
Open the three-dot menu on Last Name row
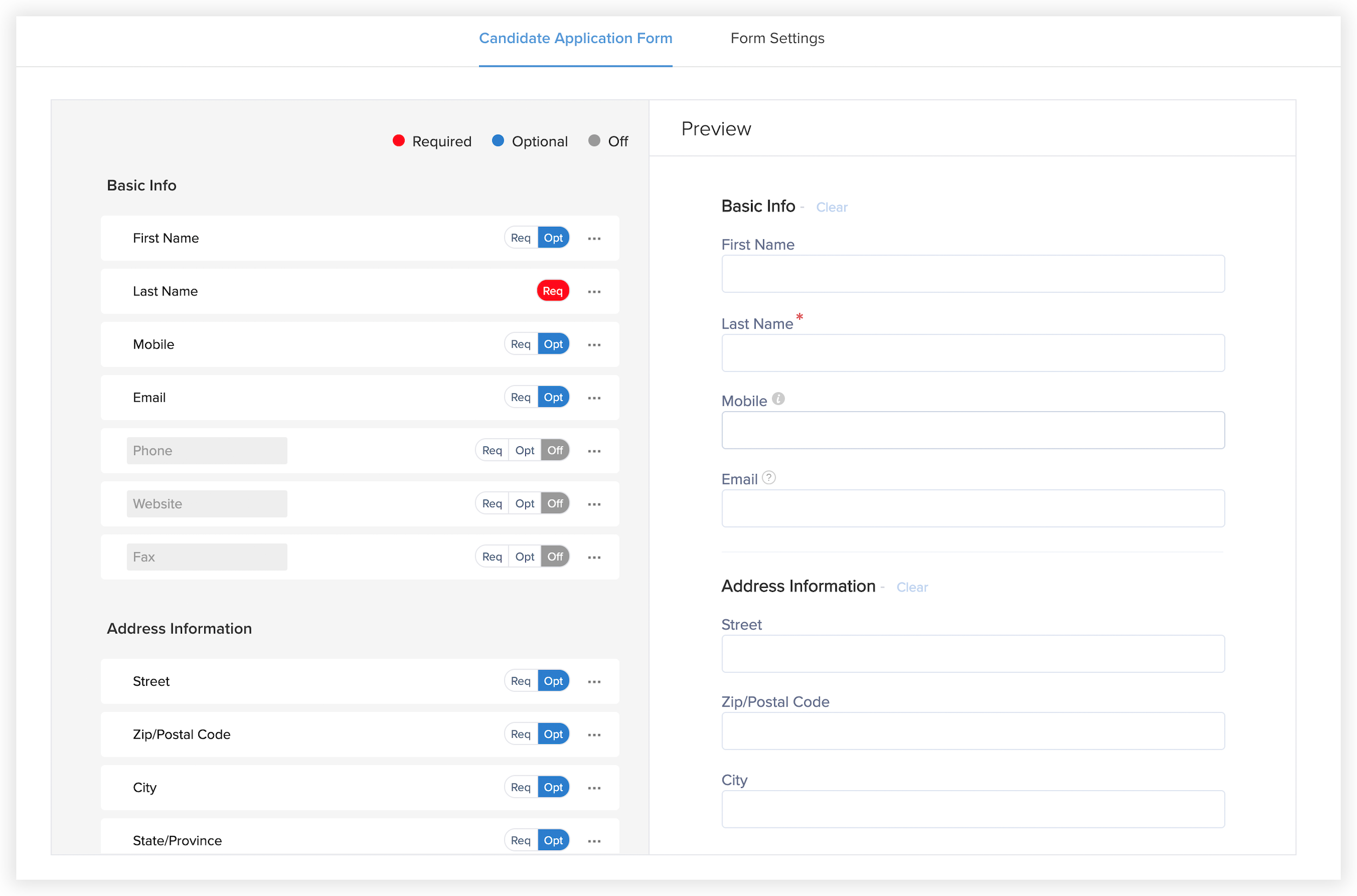[594, 292]
